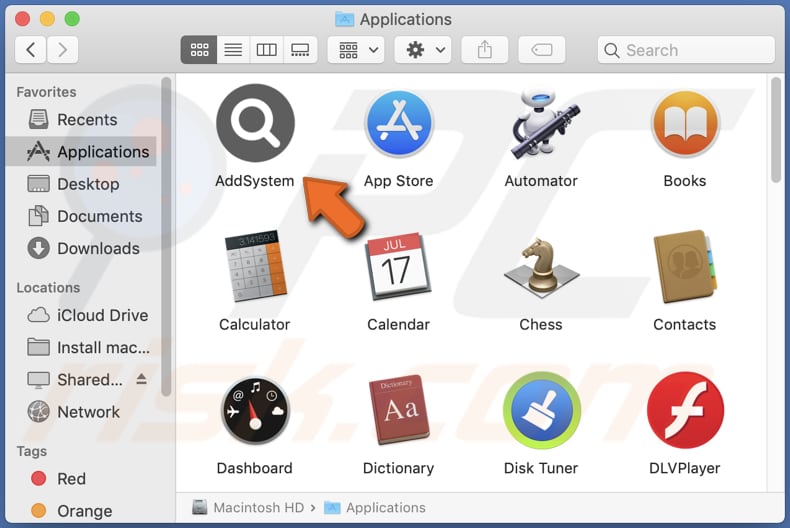Click the Disk Tuner name label
This screenshot has width=790, height=528.
pyautogui.click(x=541, y=468)
